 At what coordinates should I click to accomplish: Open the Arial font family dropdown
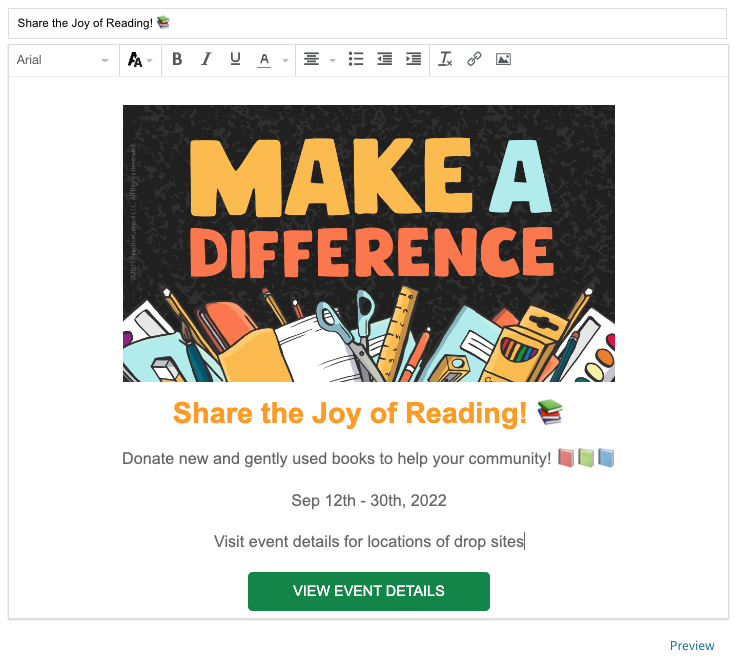(x=63, y=60)
